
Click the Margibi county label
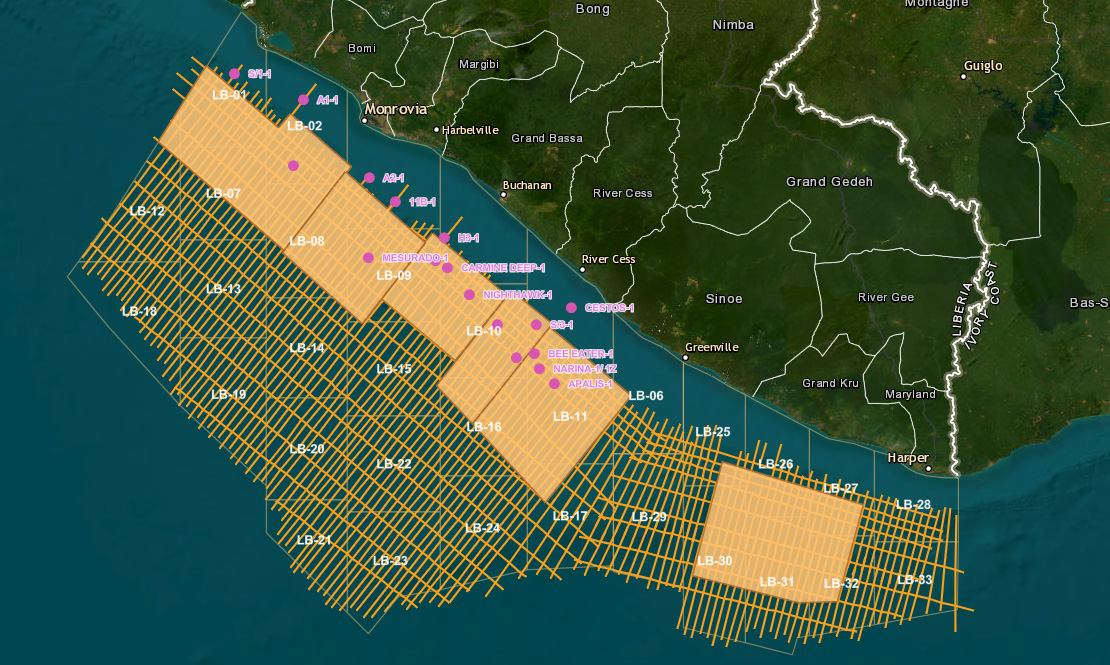click(479, 64)
